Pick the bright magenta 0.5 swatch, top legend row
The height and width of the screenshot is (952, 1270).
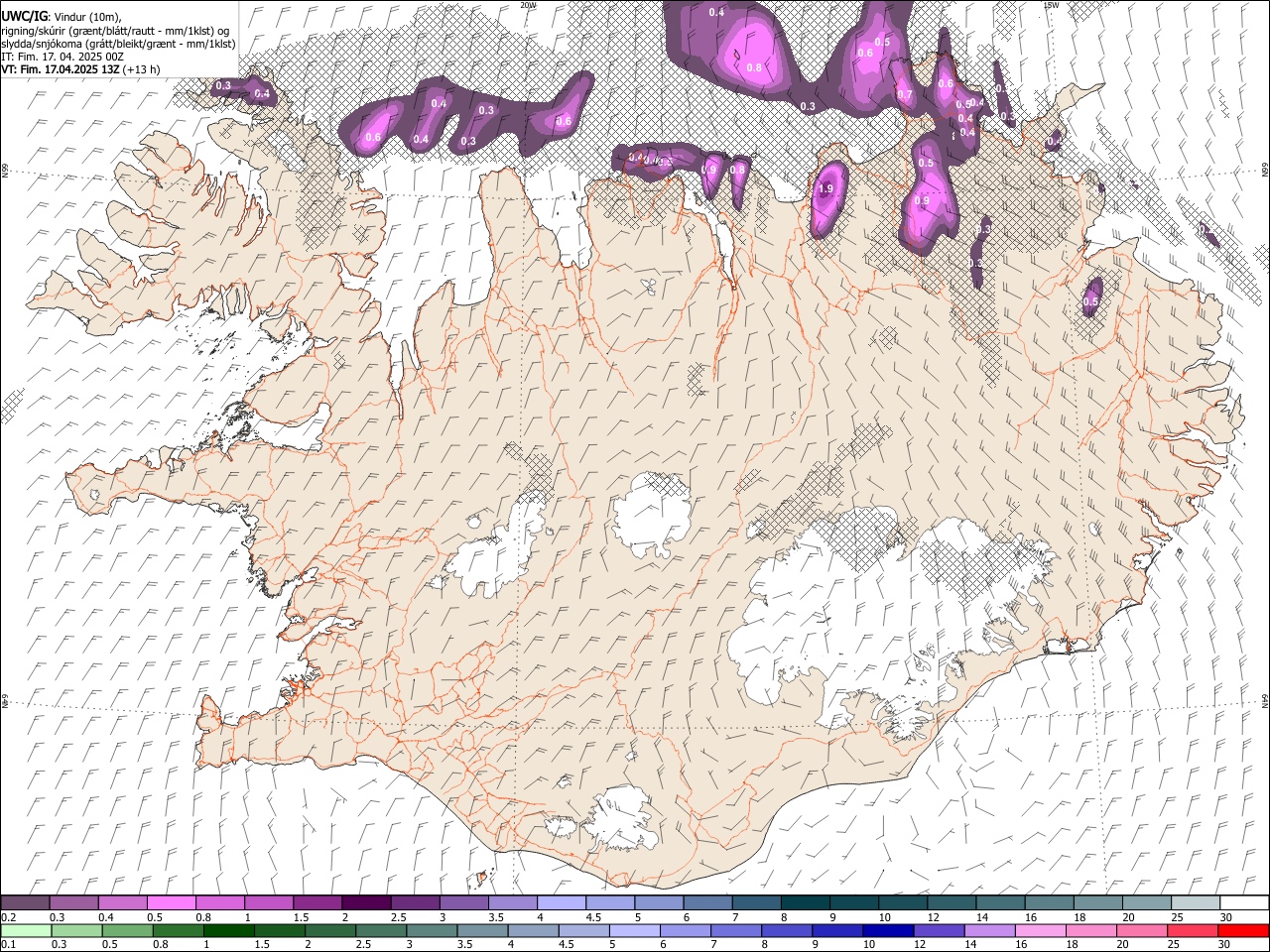click(x=172, y=903)
